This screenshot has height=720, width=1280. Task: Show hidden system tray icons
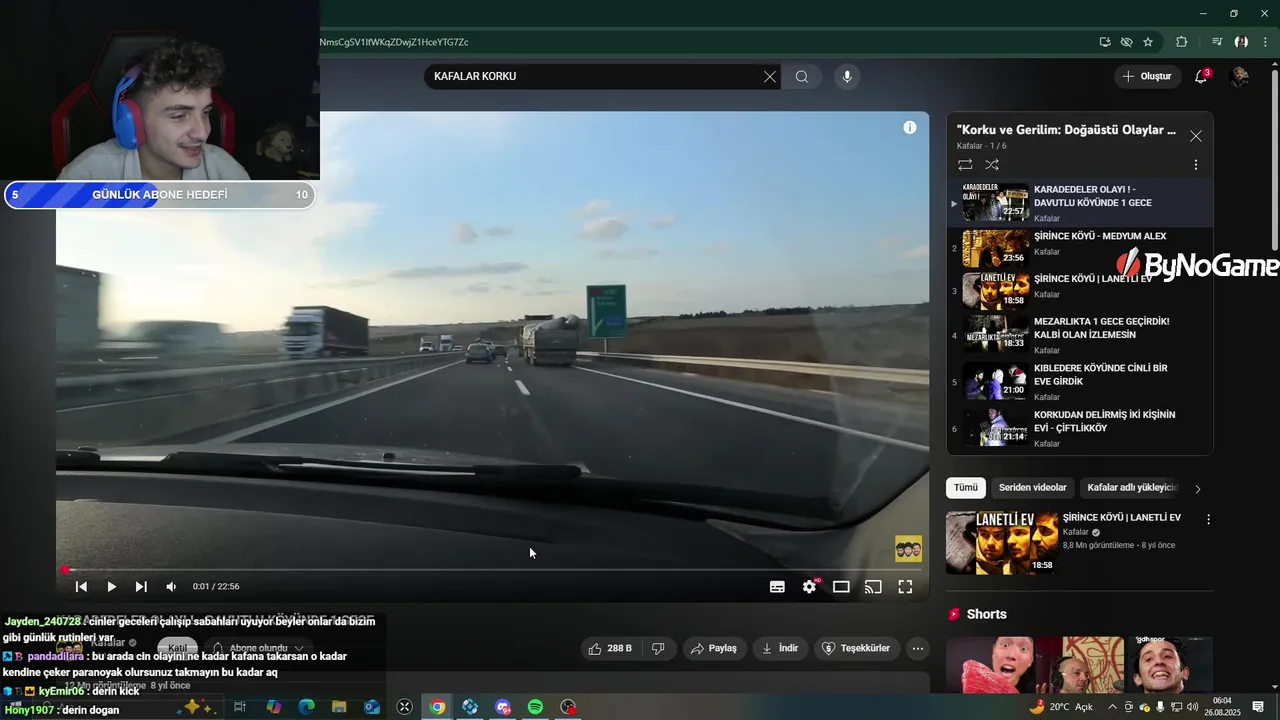click(1112, 707)
